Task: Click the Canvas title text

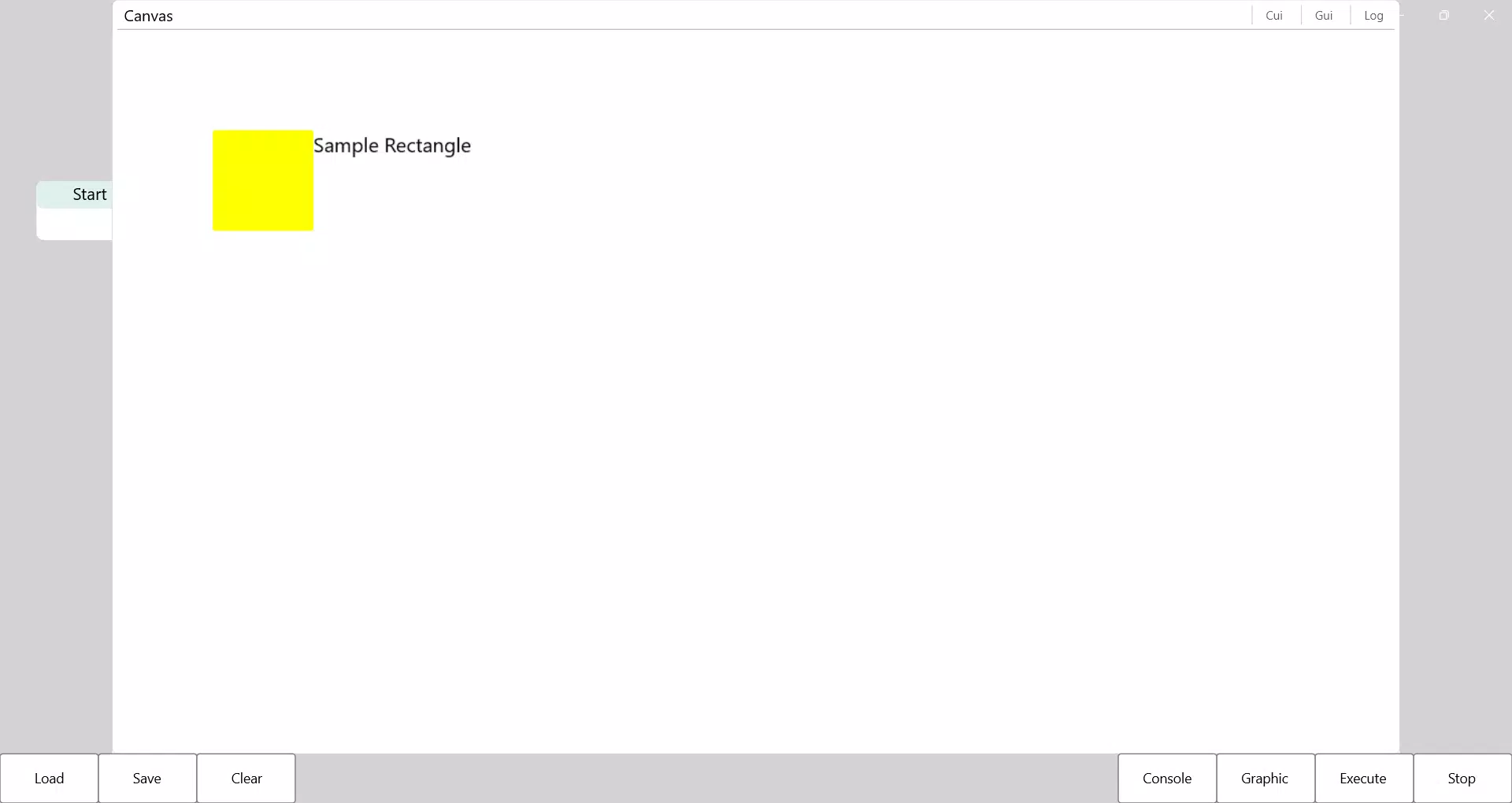Action: (x=149, y=16)
